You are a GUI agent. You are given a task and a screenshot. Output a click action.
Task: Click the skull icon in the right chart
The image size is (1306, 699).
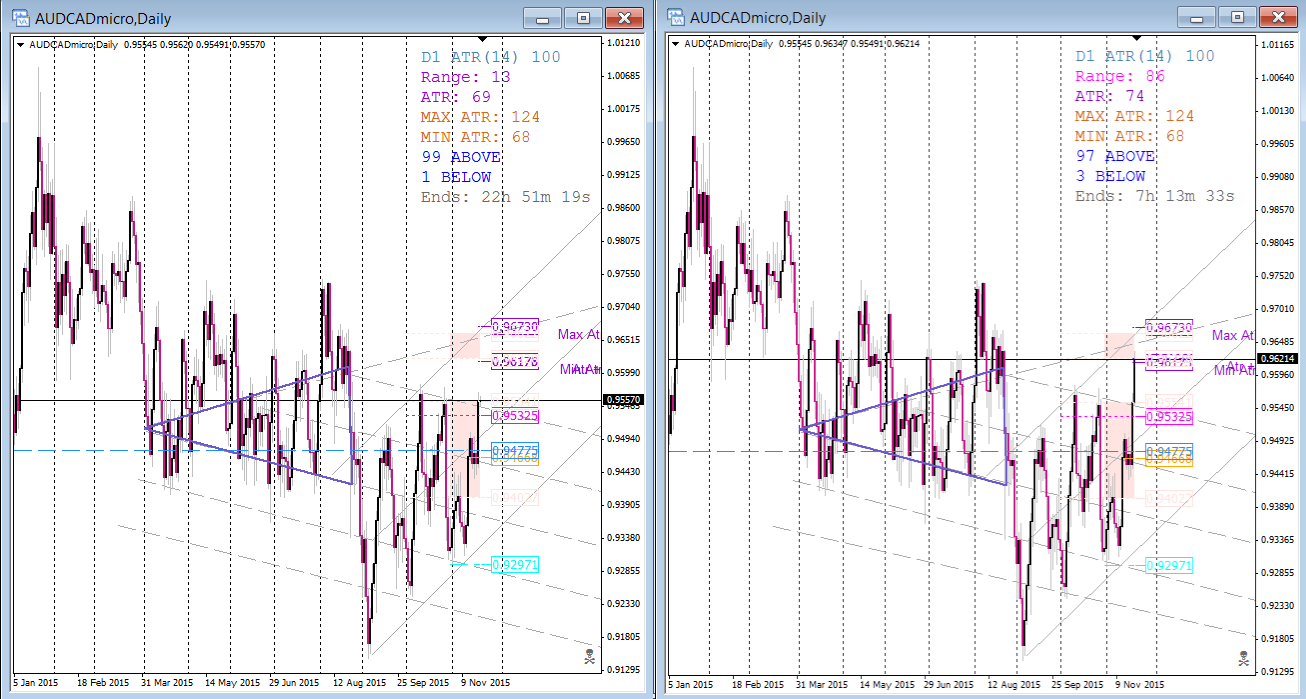[1243, 658]
